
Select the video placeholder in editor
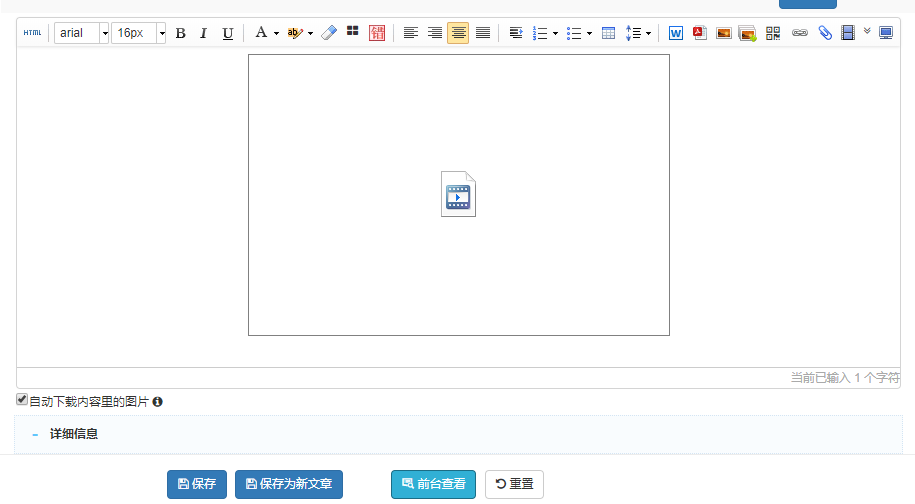point(458,194)
